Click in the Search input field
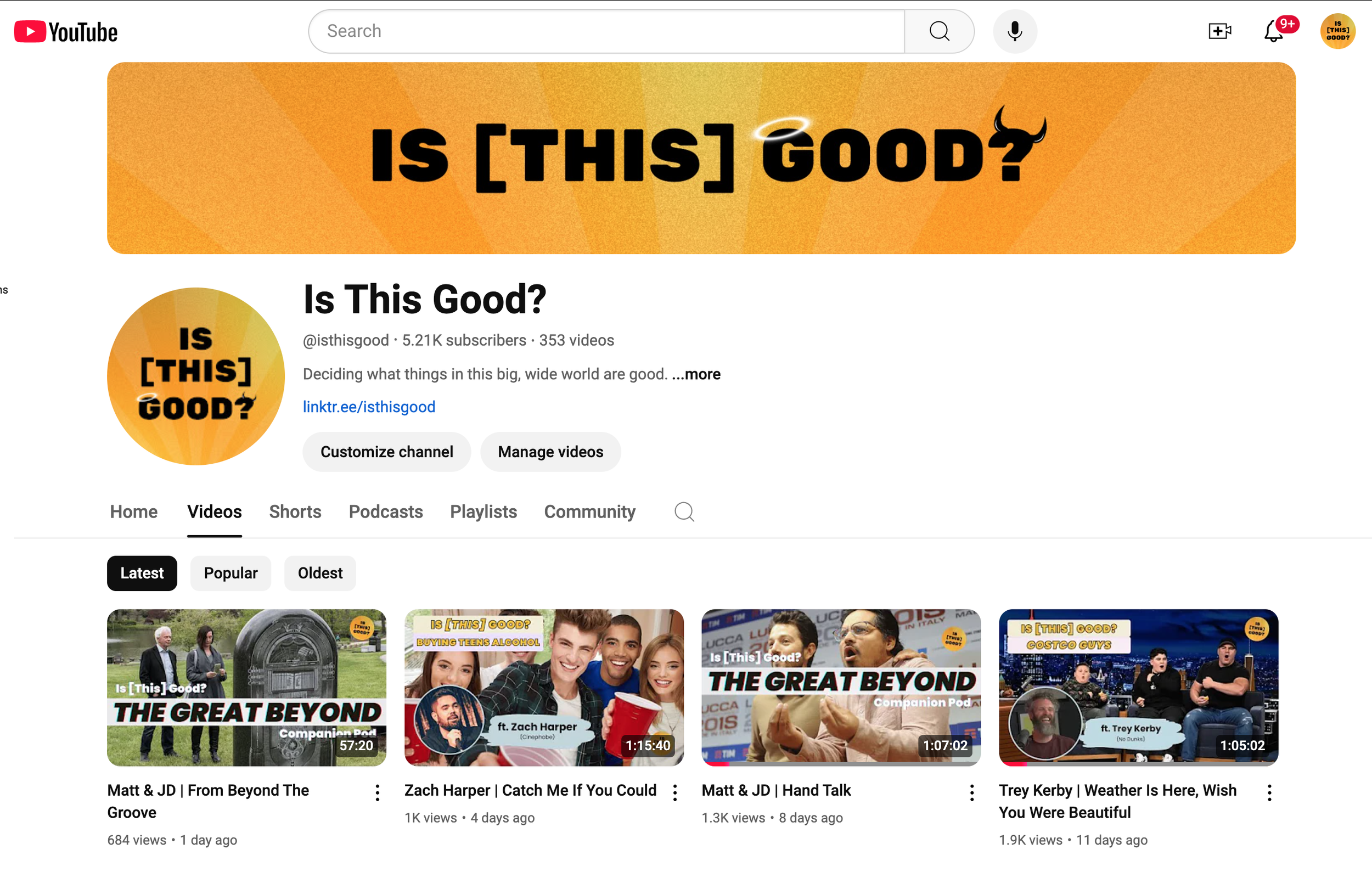 tap(607, 31)
